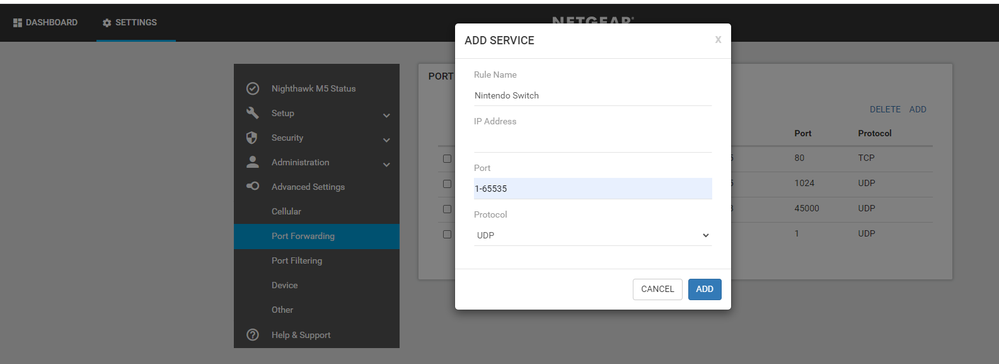Image resolution: width=999 pixels, height=364 pixels.
Task: Close the Add Service dialog with X
Action: coord(718,40)
